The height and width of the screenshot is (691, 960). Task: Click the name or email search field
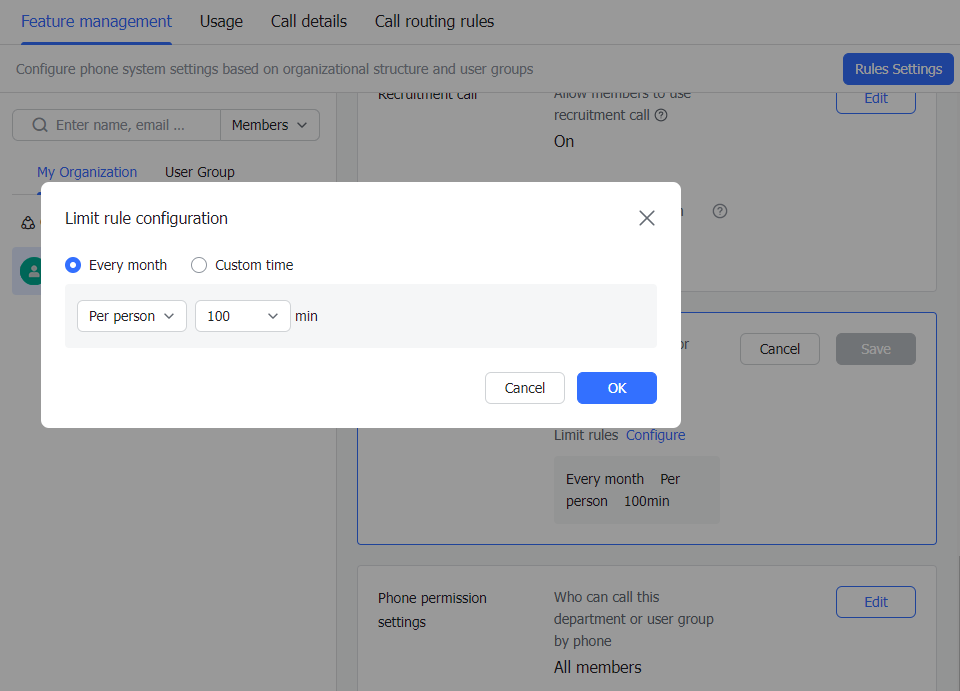(x=130, y=124)
